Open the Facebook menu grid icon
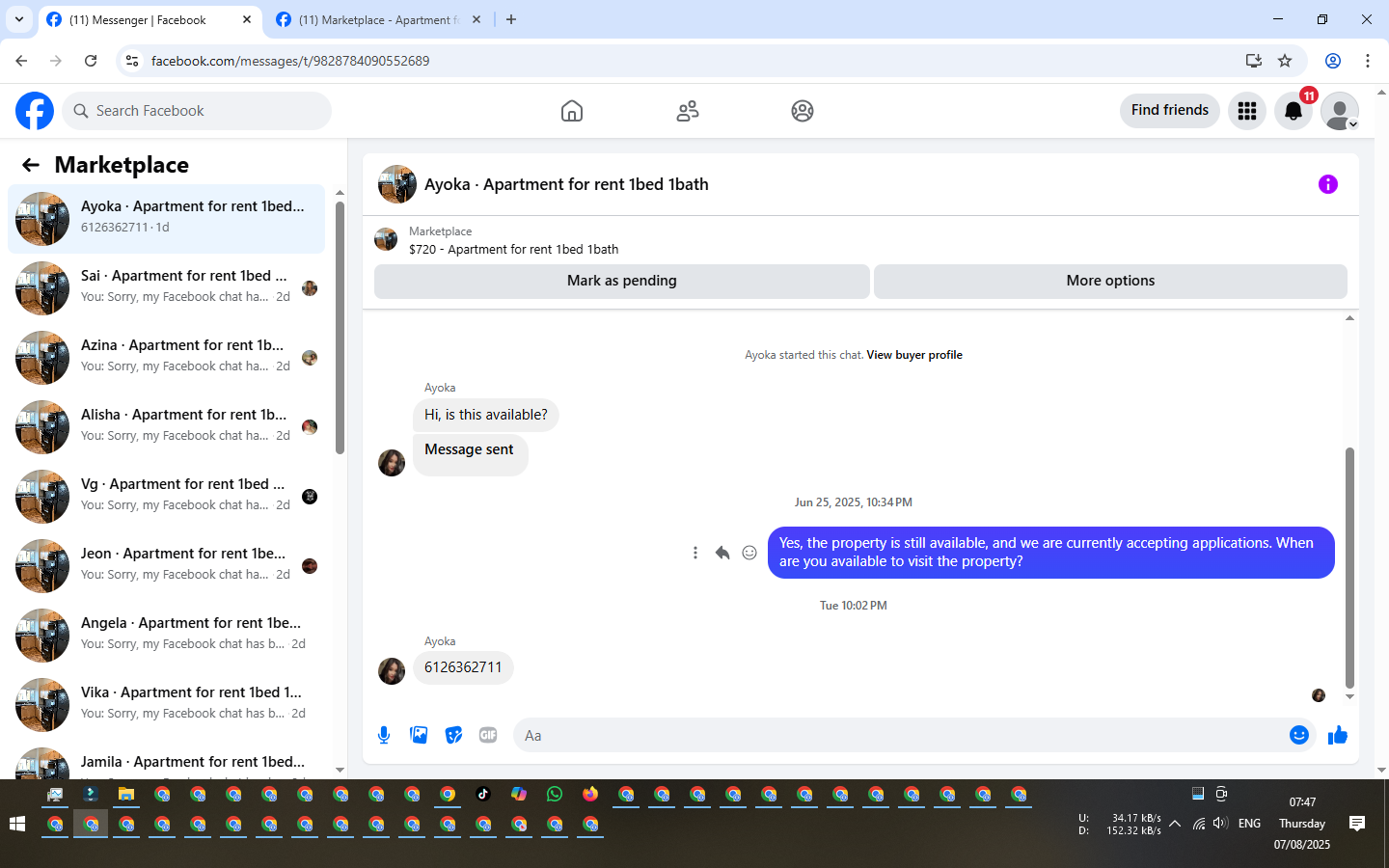 coord(1247,111)
